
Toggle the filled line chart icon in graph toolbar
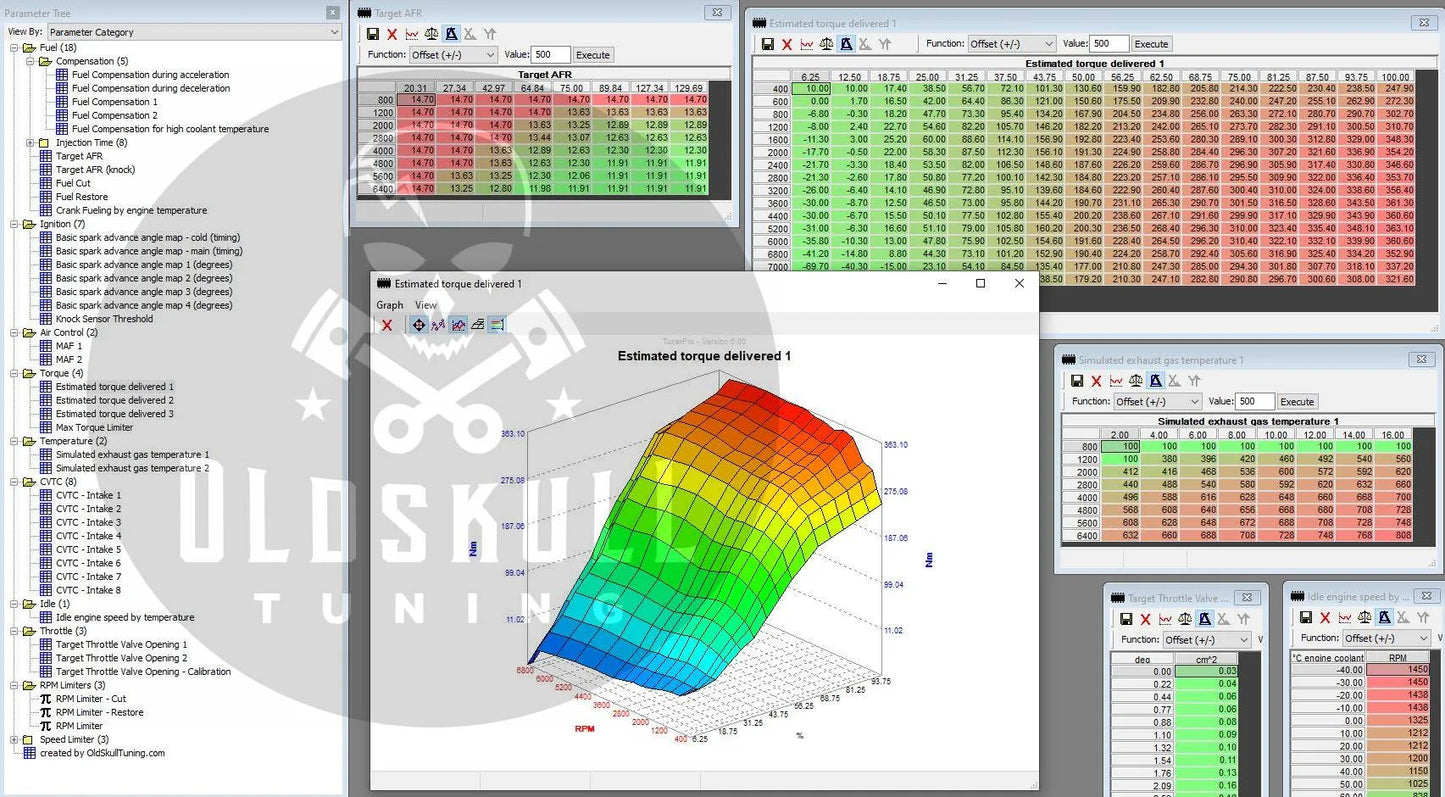click(x=458, y=325)
